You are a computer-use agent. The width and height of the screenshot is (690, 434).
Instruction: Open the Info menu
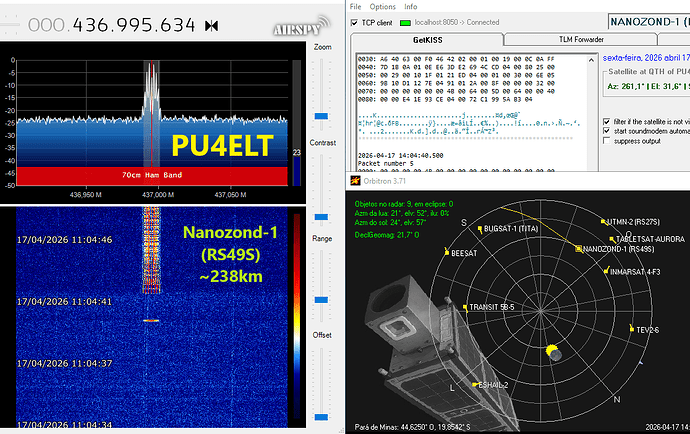point(411,7)
